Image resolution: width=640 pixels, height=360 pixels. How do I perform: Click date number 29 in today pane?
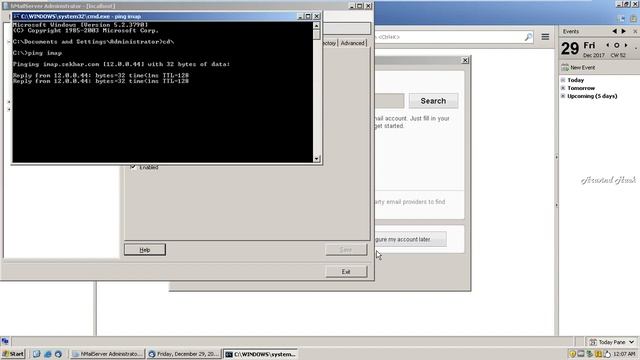click(x=570, y=49)
